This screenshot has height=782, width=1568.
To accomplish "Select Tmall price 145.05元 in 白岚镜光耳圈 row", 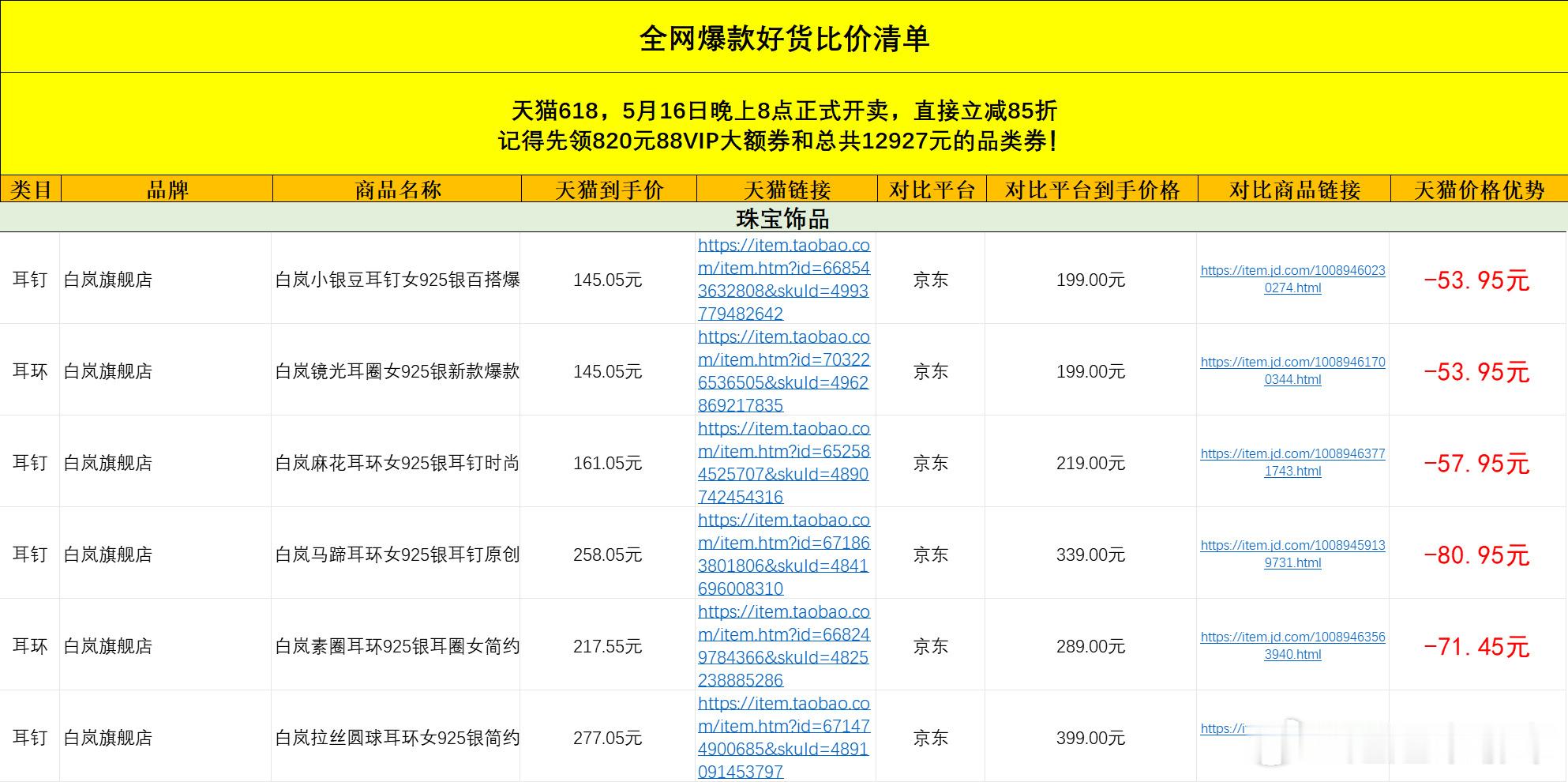I will 607,371.
